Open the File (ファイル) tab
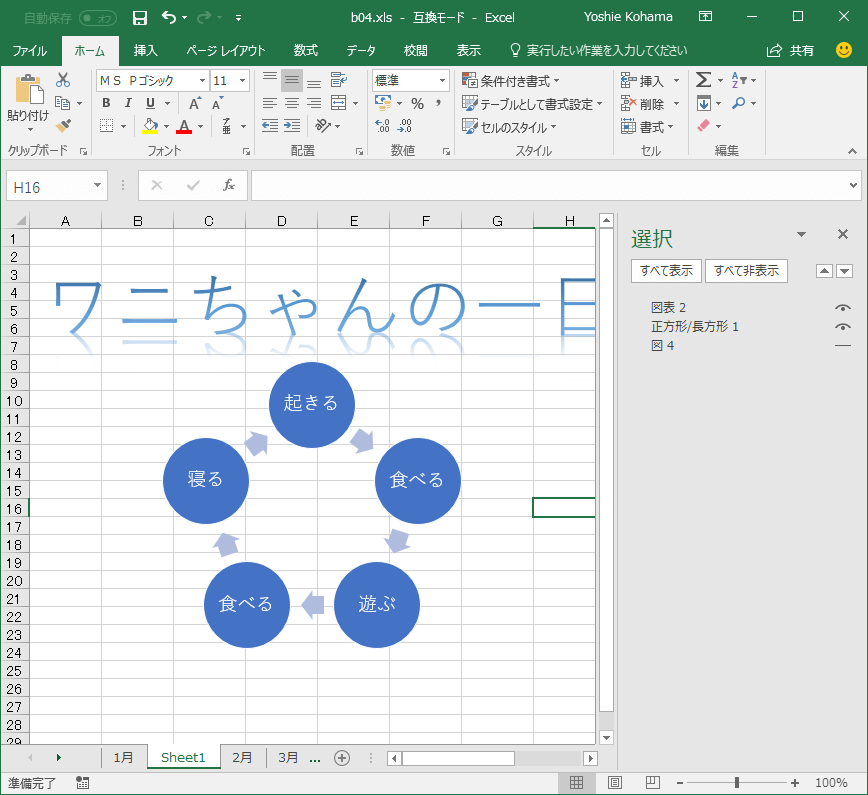 click(30, 50)
